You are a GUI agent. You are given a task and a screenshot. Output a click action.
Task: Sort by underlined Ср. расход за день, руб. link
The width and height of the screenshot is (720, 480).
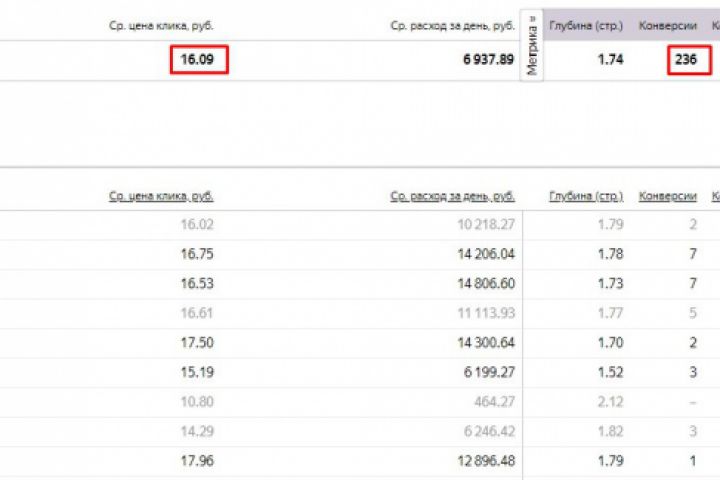point(452,196)
